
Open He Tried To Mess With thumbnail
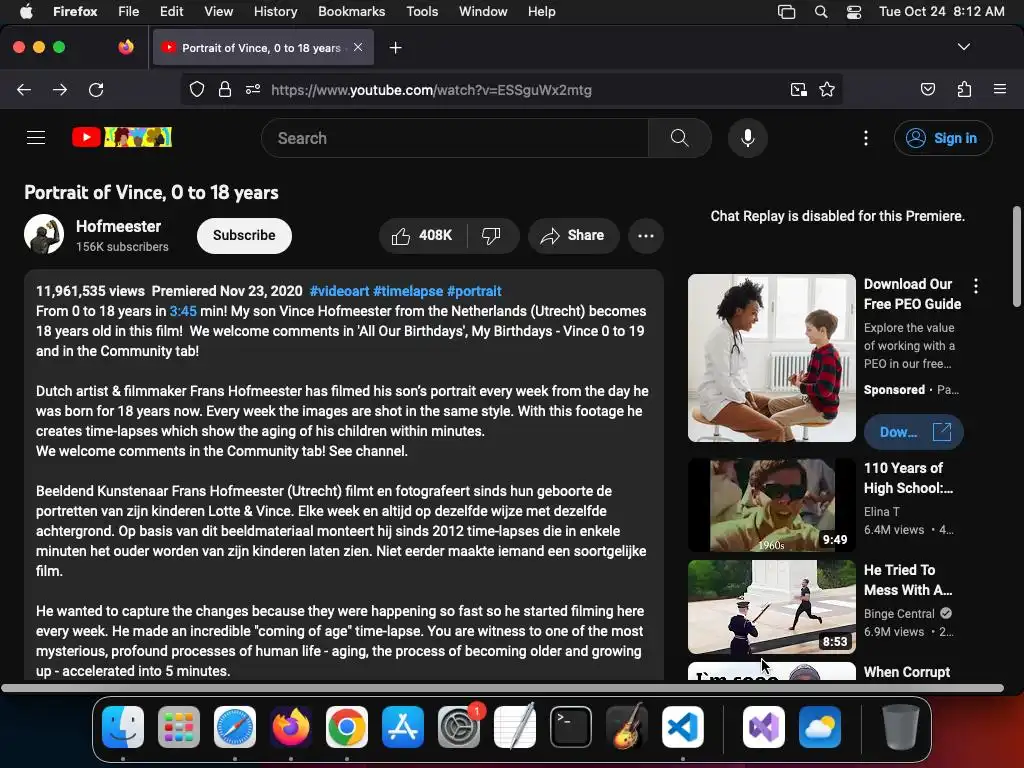click(771, 607)
